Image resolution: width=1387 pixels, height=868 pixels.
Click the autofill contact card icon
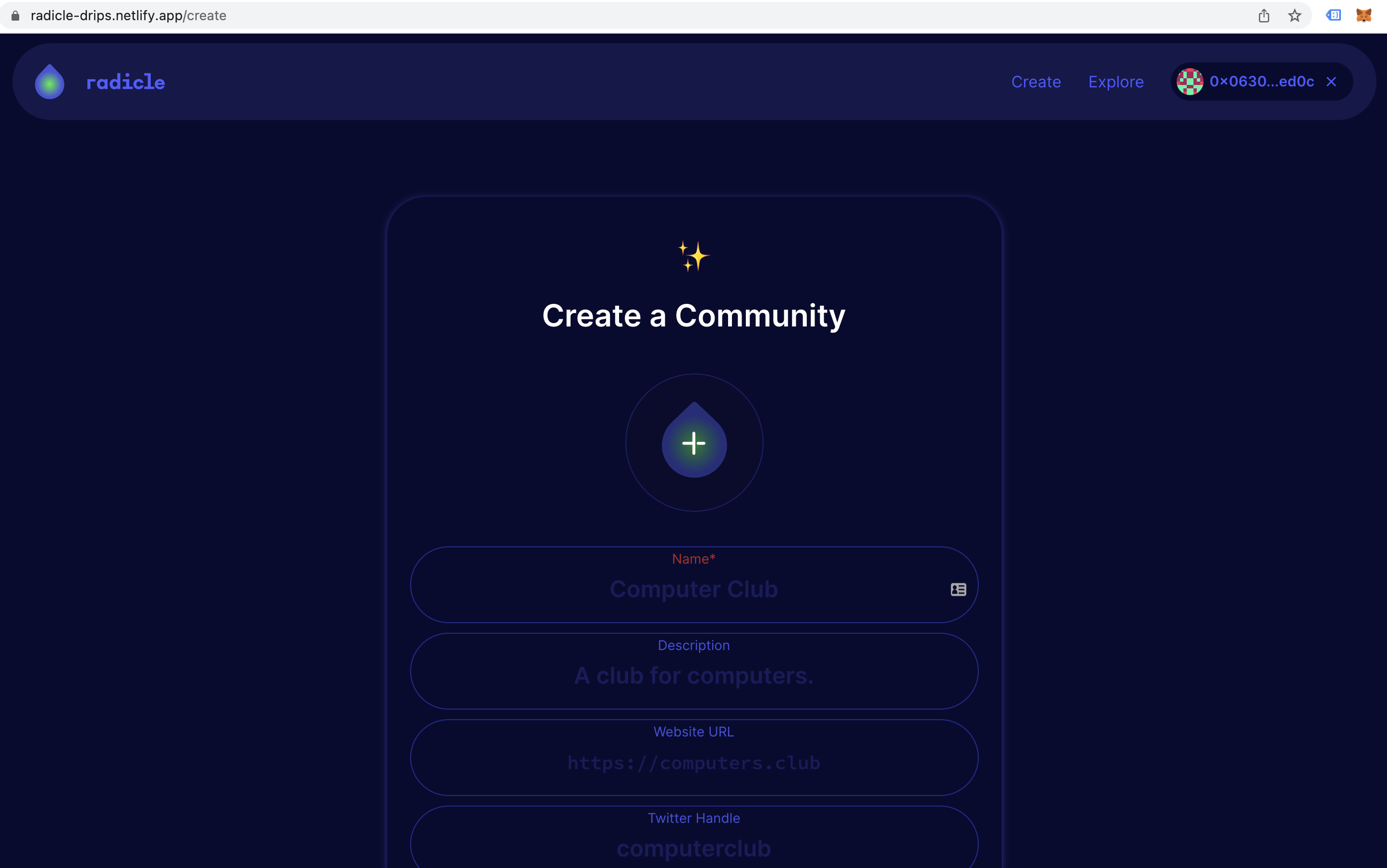[x=958, y=590]
